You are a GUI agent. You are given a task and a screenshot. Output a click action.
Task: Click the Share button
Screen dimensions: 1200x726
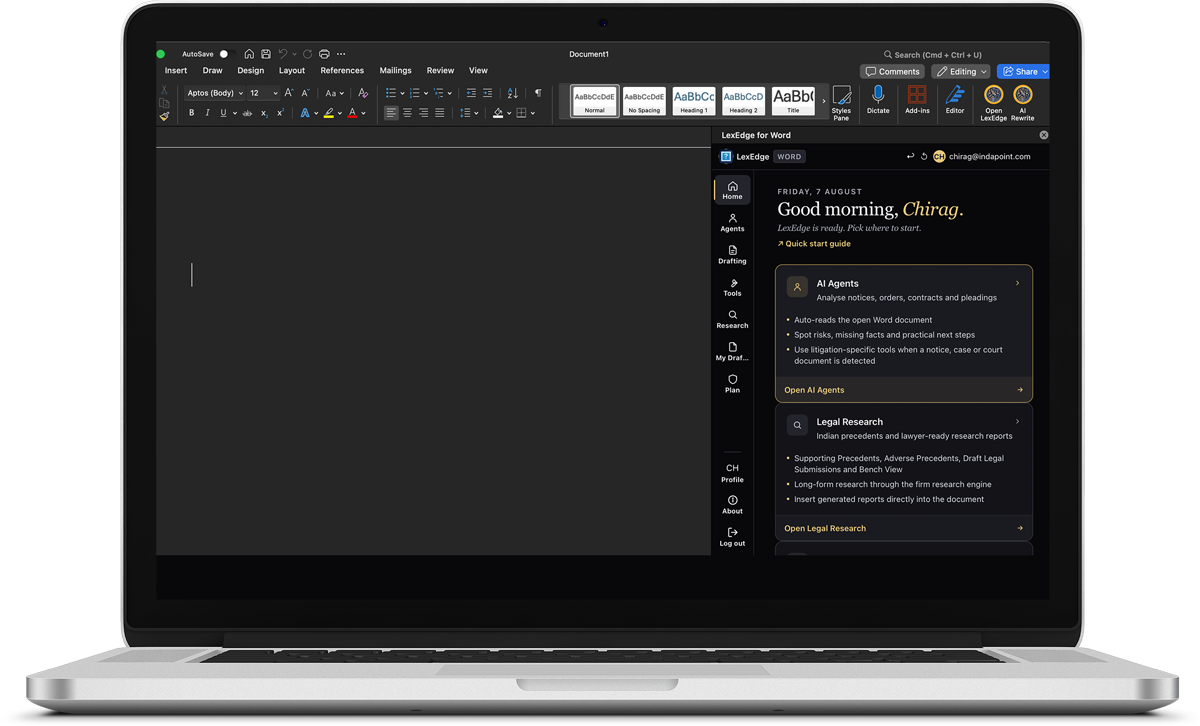pos(1023,72)
